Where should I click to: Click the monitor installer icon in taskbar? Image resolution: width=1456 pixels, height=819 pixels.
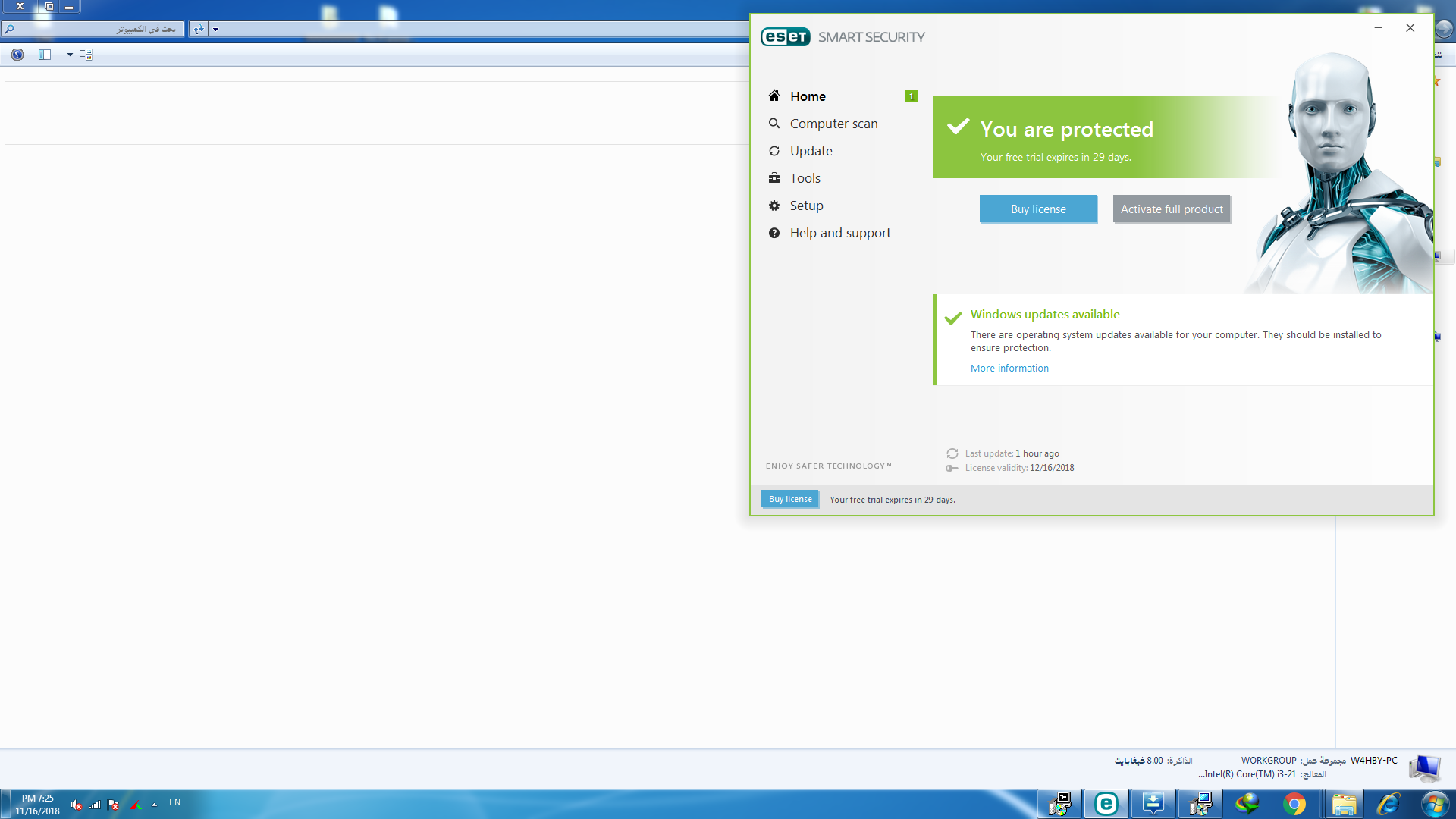(x=1200, y=804)
